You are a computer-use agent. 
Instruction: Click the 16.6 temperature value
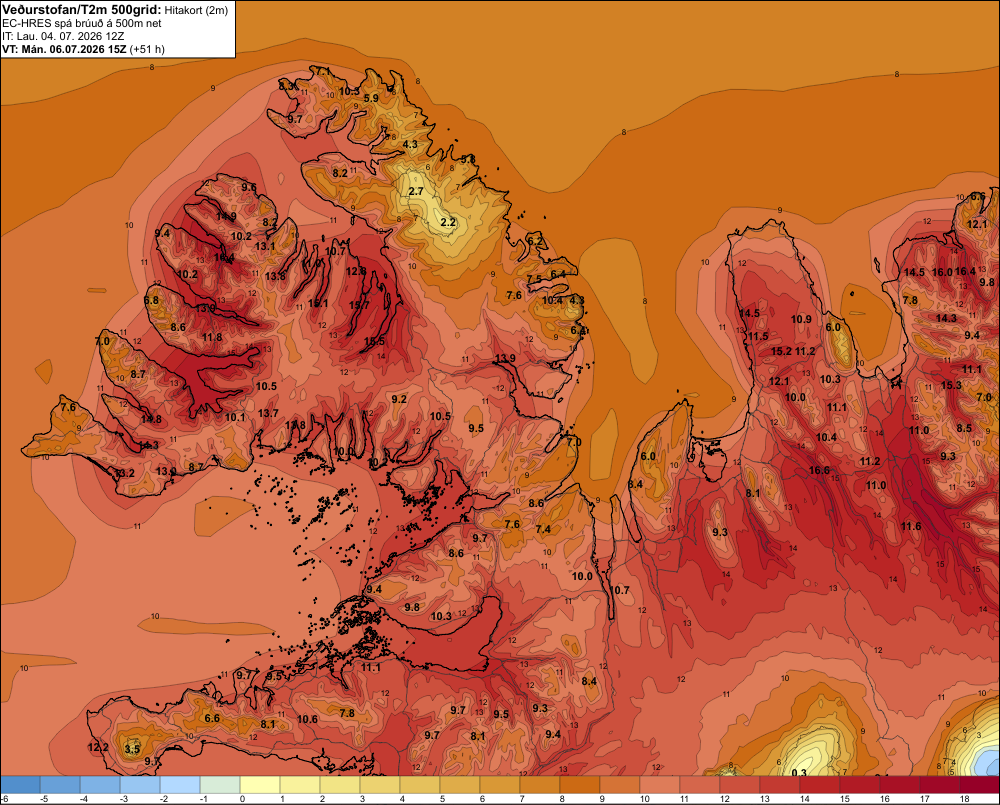820,470
